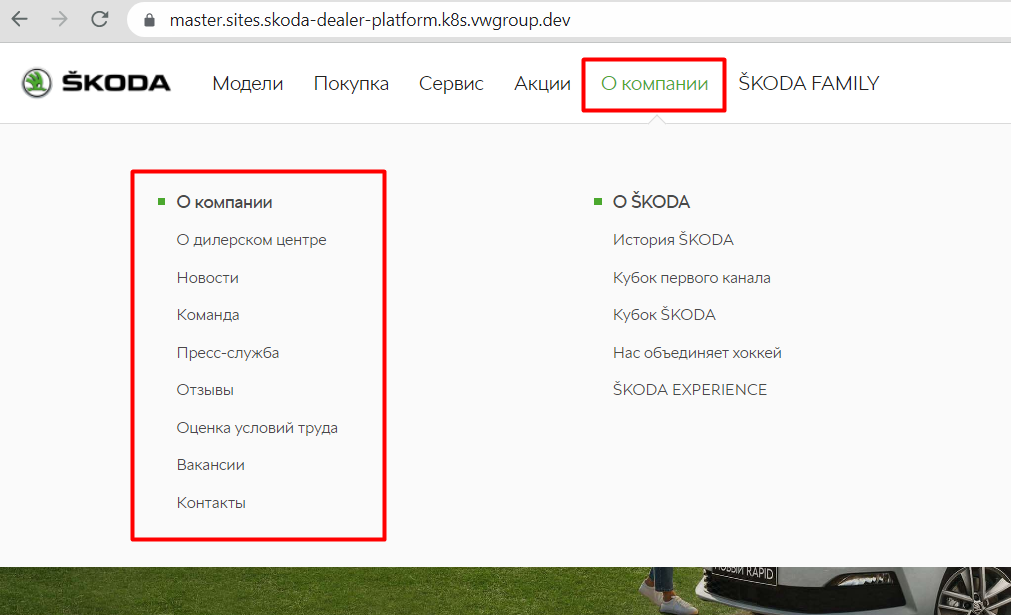Select Кубок первого канала
1011x615 pixels.
pyautogui.click(x=692, y=278)
